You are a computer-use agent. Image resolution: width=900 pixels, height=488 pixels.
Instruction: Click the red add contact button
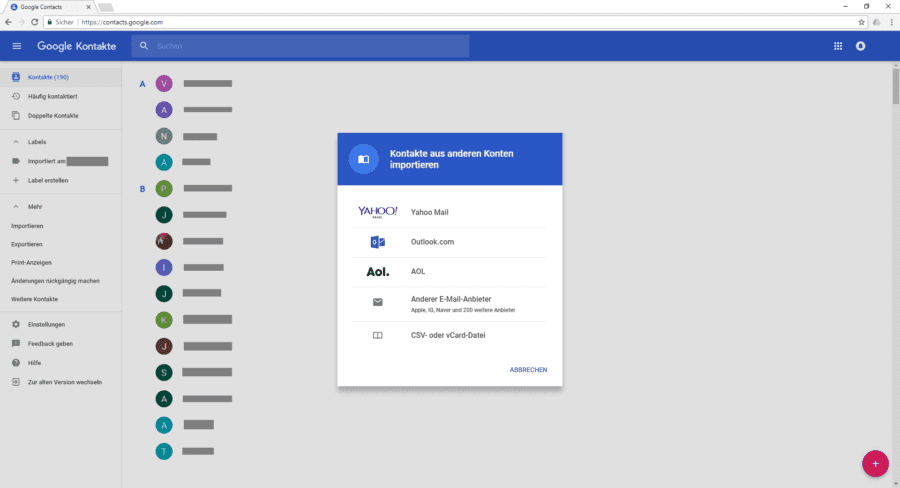(x=875, y=463)
